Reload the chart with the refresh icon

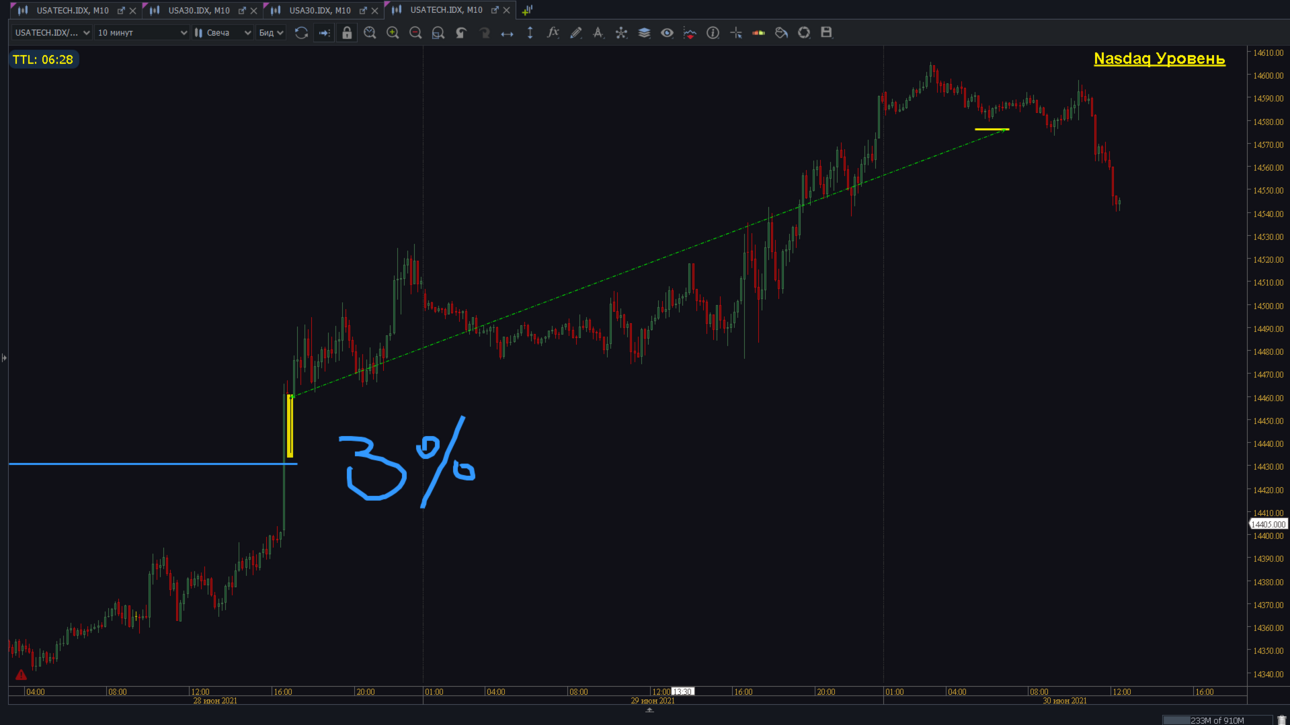pyautogui.click(x=301, y=33)
